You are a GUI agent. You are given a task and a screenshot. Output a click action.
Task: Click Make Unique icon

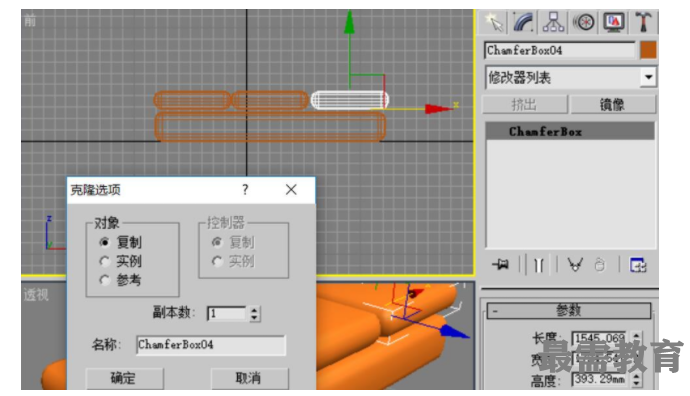(x=575, y=265)
